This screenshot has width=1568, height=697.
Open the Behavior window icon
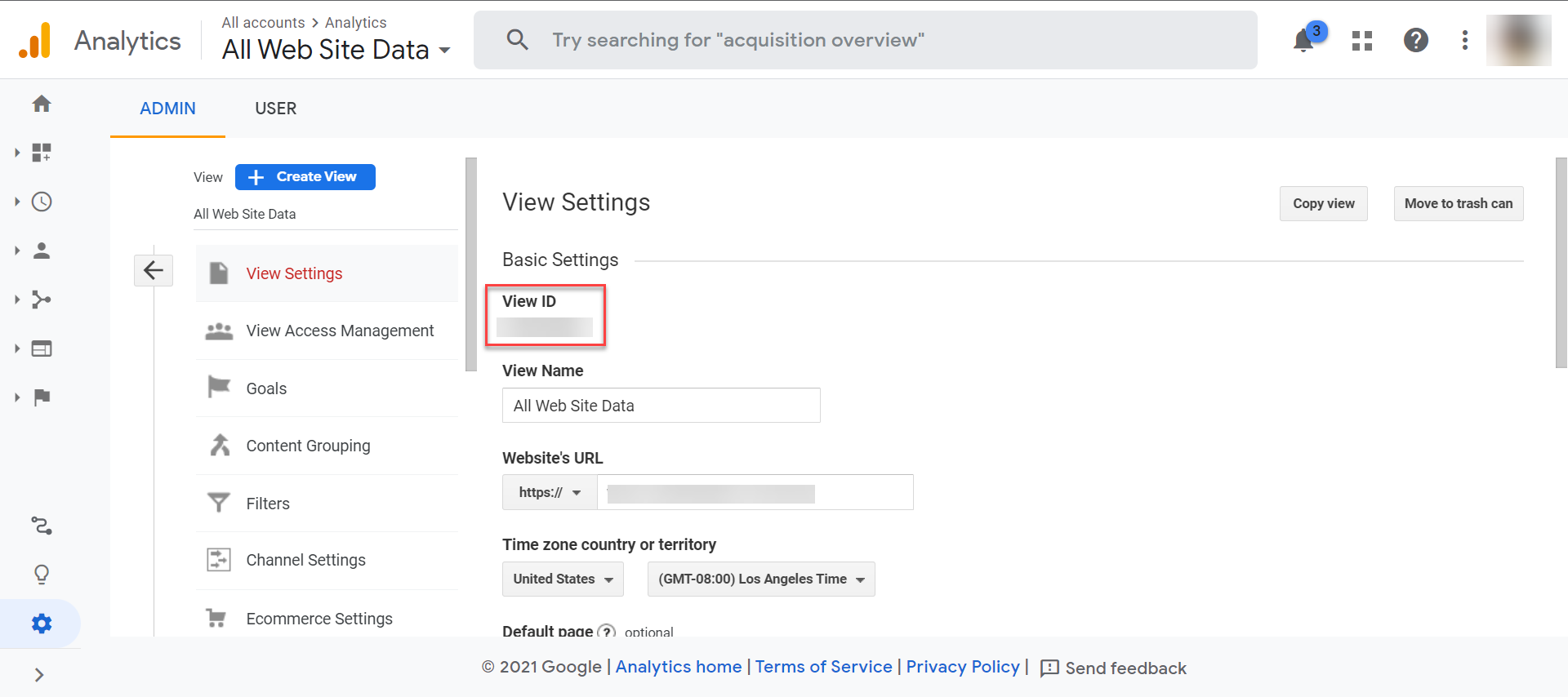[x=42, y=348]
